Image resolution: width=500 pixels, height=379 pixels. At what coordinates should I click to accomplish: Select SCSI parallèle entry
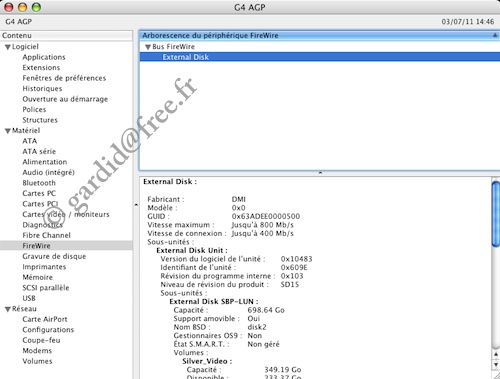click(46, 288)
